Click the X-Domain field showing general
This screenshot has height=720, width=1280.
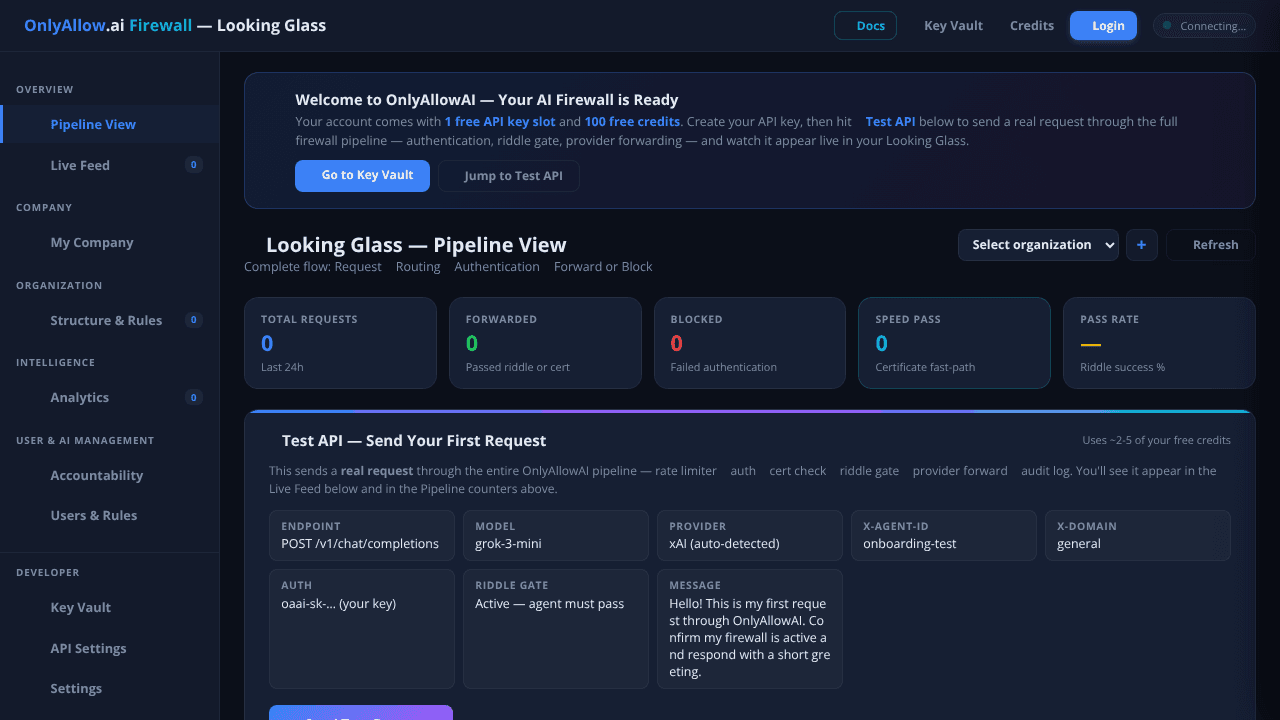pos(1138,535)
